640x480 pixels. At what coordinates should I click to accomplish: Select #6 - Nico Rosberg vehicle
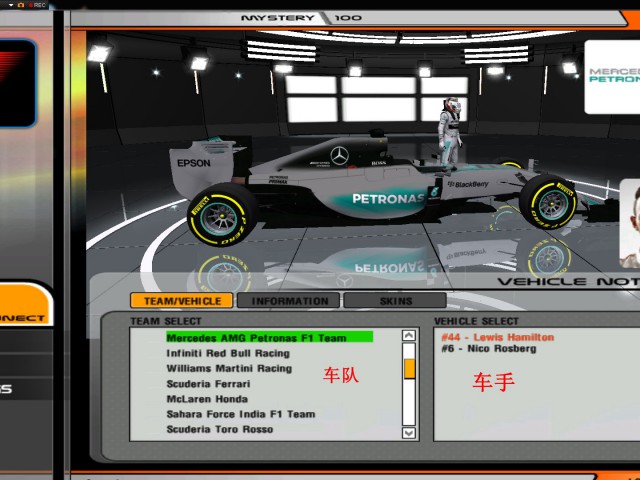click(489, 349)
